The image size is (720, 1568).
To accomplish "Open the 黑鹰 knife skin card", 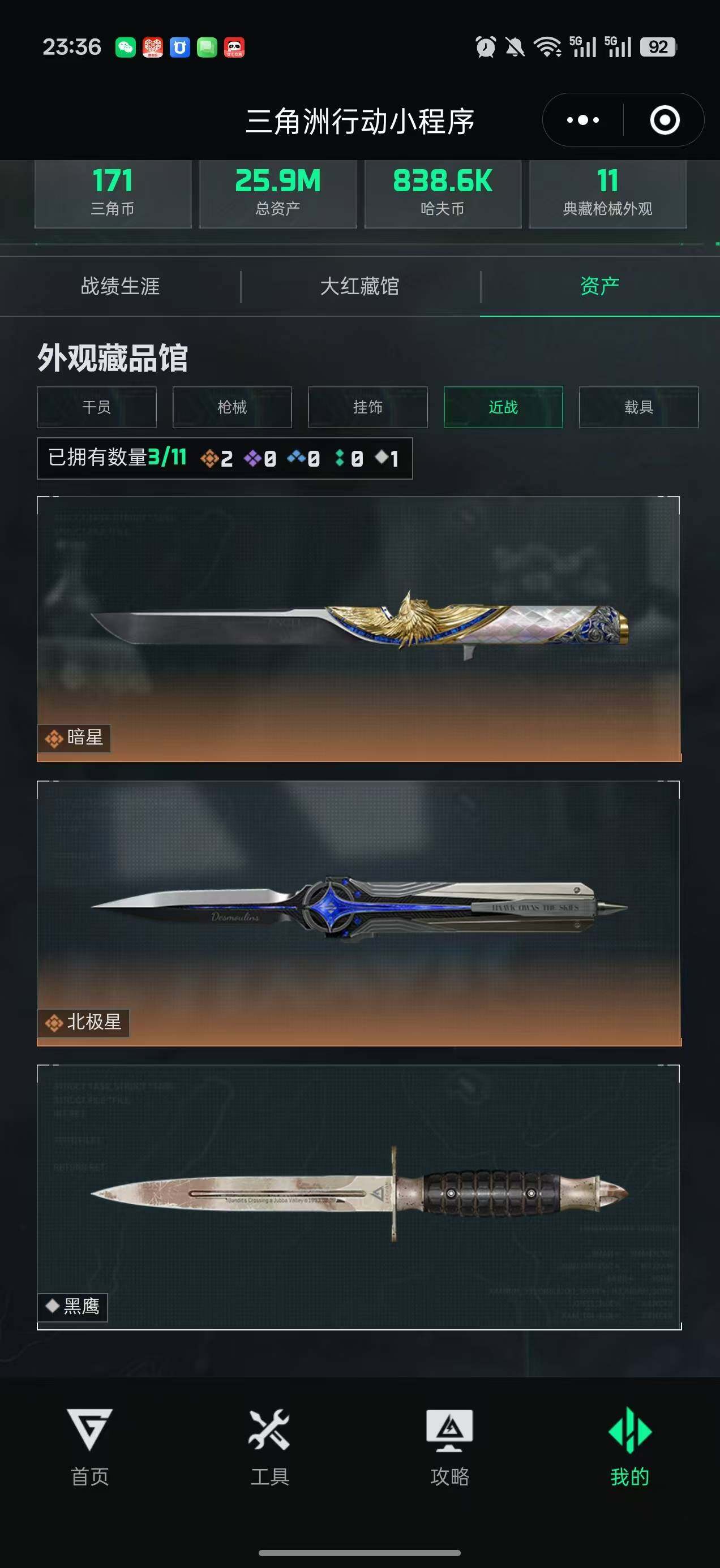I will tap(359, 1197).
